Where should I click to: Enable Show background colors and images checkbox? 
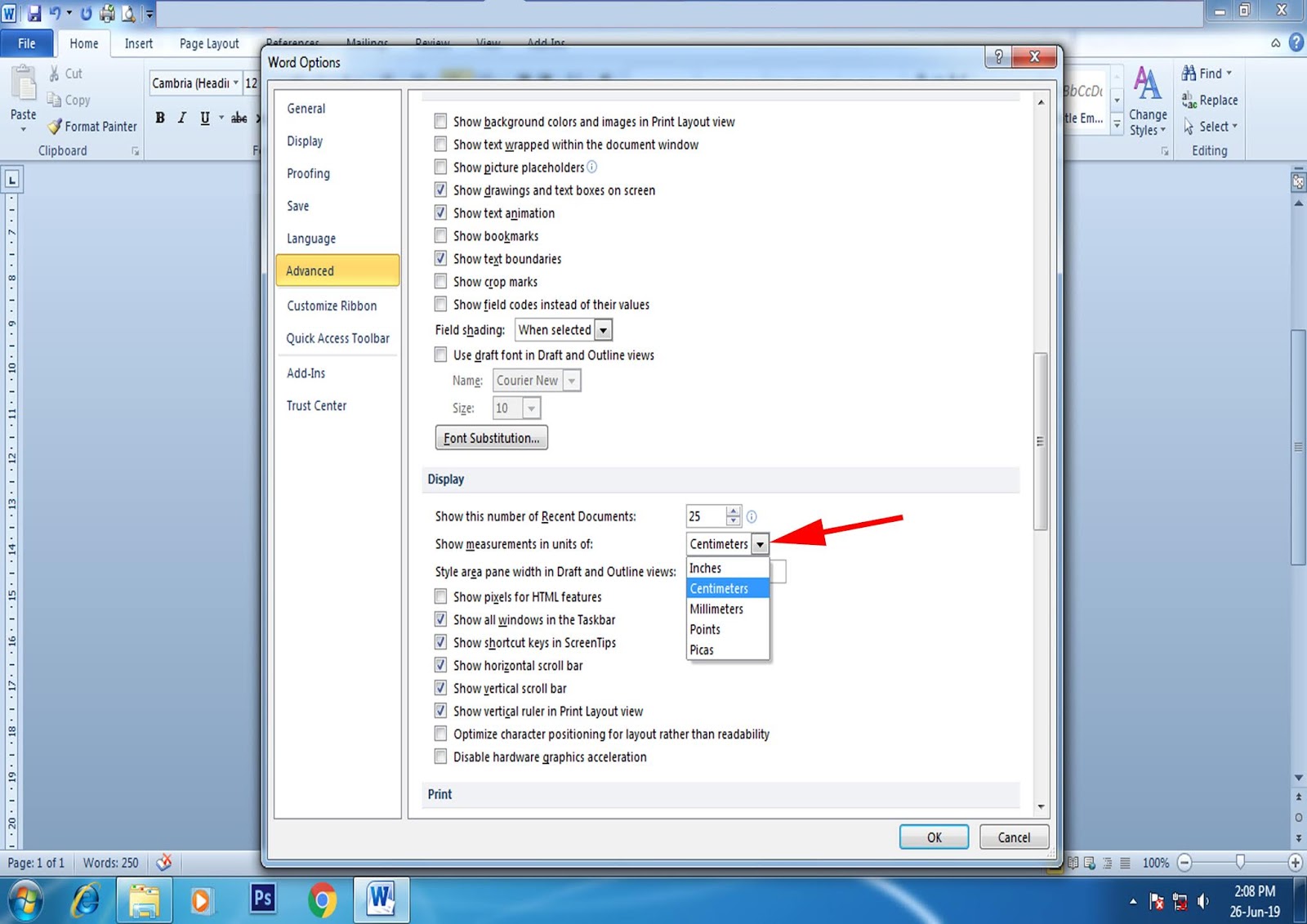[440, 121]
